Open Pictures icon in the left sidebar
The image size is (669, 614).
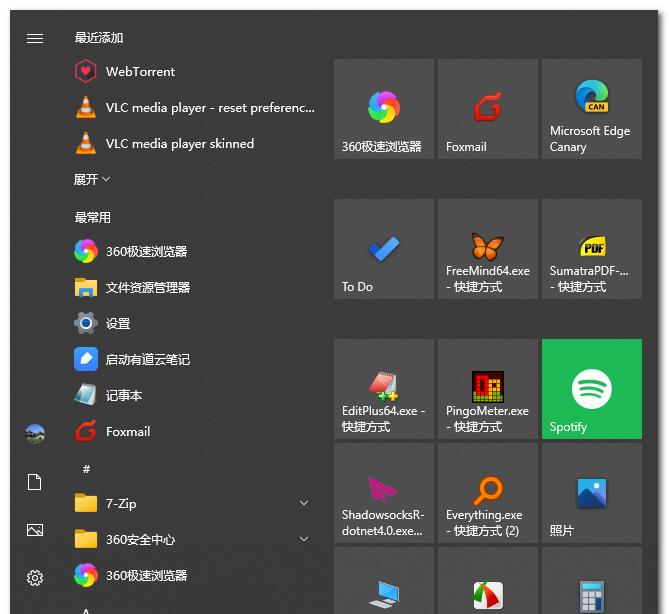click(x=35, y=530)
